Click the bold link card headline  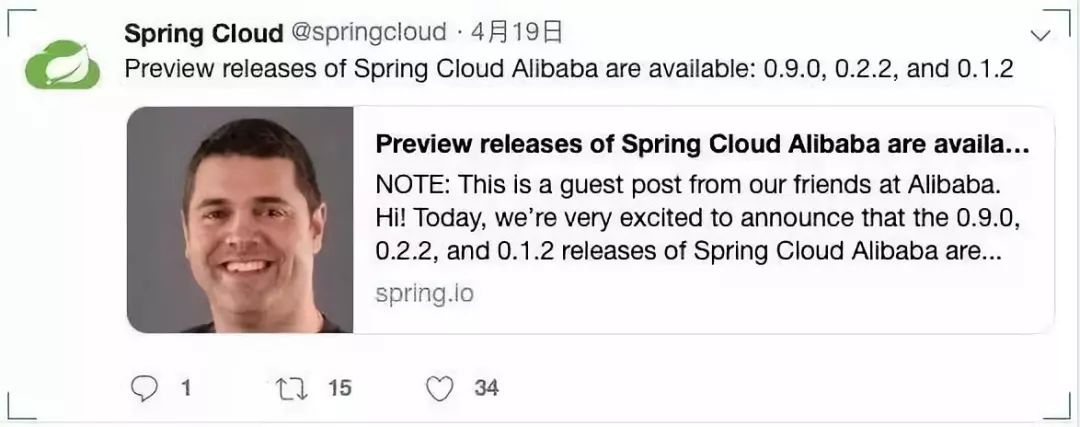(x=702, y=144)
